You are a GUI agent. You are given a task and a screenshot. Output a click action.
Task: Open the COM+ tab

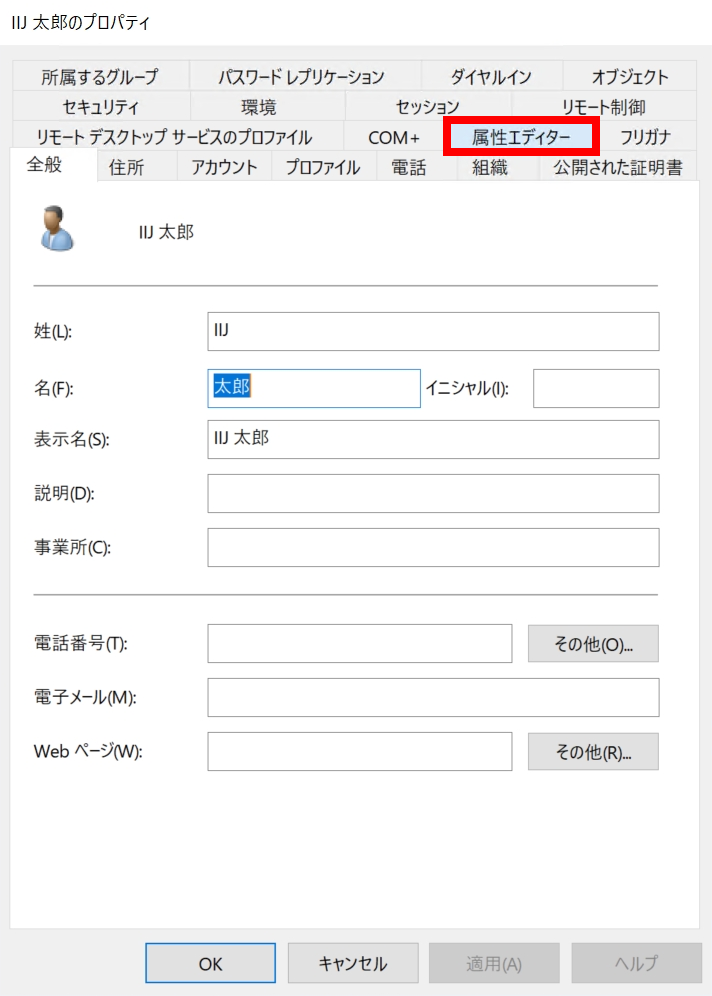pyautogui.click(x=394, y=137)
